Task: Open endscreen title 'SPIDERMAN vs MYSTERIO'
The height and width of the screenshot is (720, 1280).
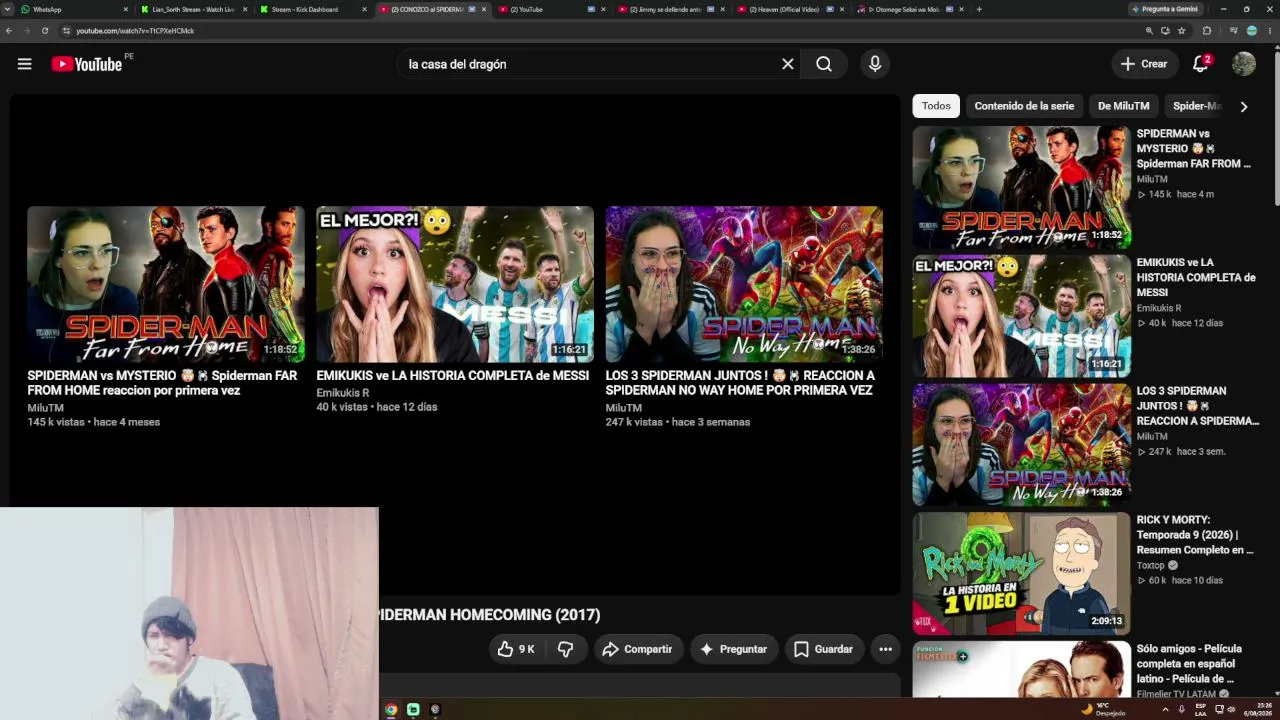Action: click(x=162, y=383)
